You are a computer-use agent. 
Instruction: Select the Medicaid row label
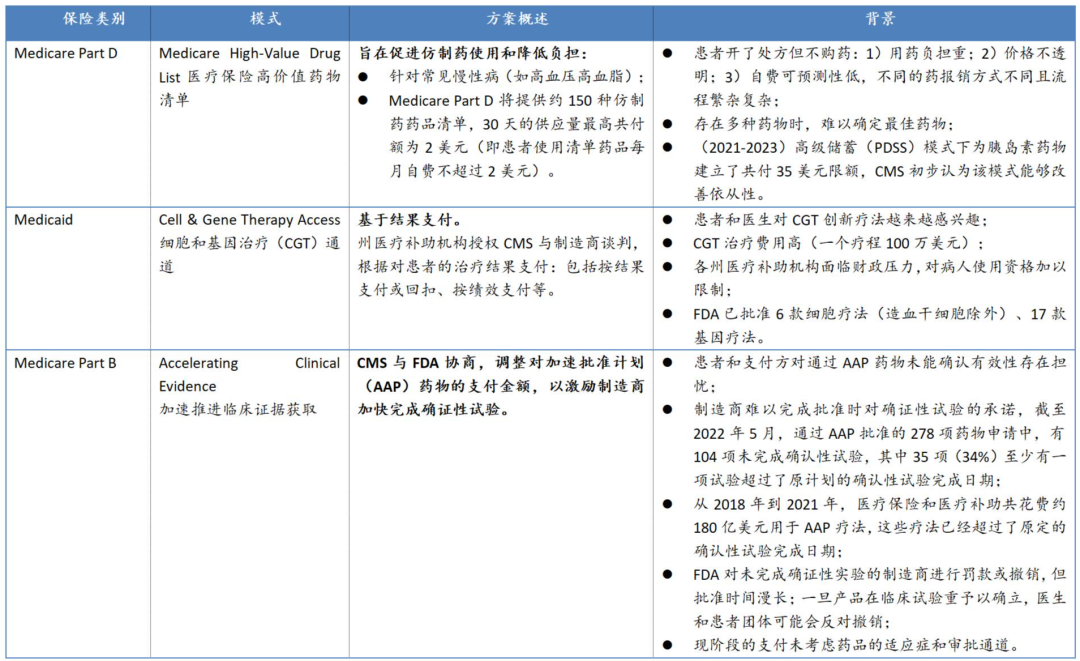coord(43,219)
